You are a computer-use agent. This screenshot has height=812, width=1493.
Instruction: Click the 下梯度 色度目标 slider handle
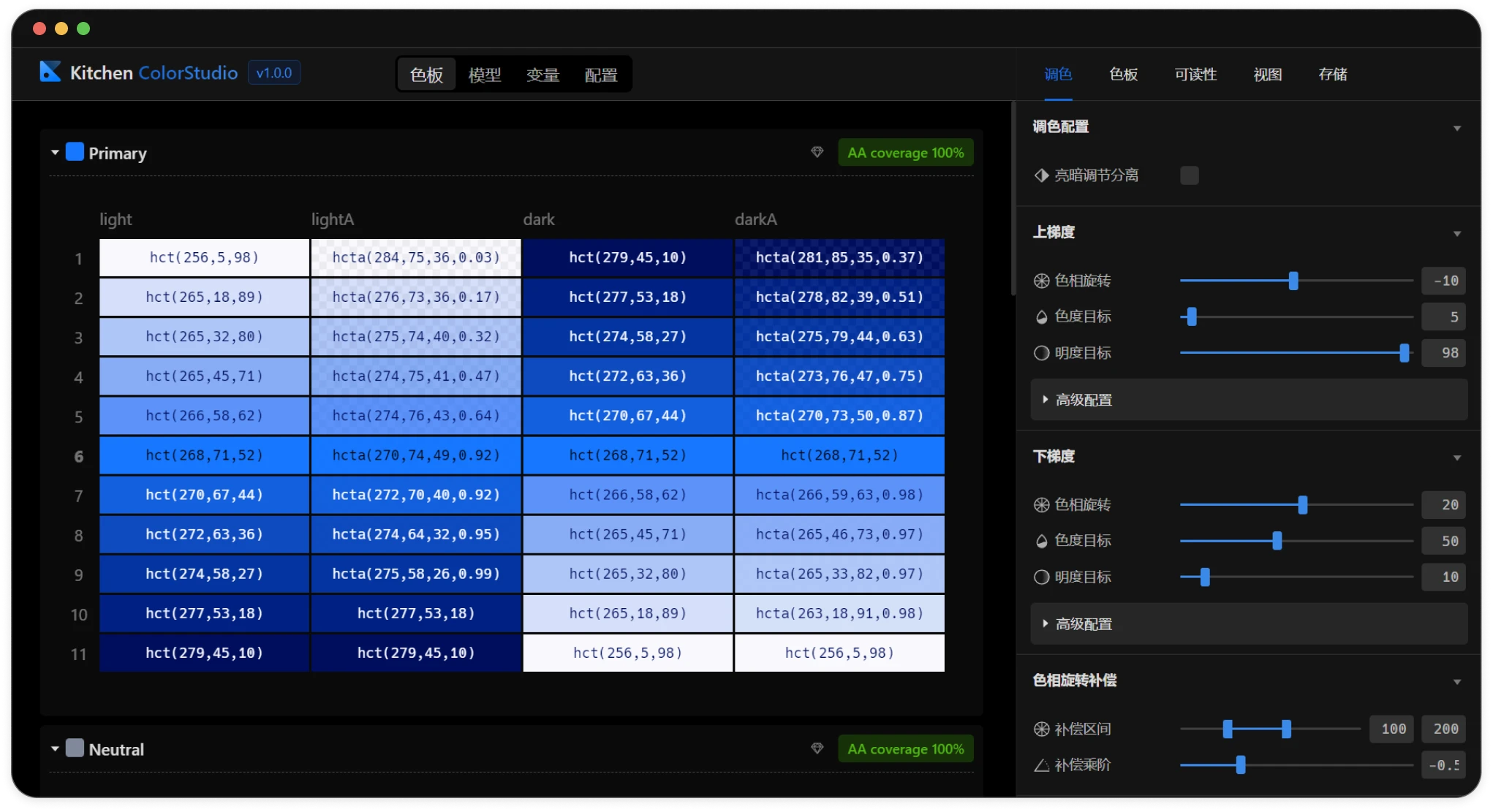pyautogui.click(x=1277, y=541)
